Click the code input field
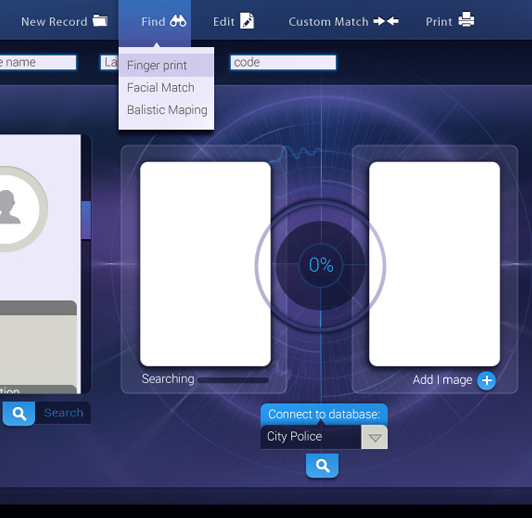Image resolution: width=532 pixels, height=518 pixels. (283, 62)
